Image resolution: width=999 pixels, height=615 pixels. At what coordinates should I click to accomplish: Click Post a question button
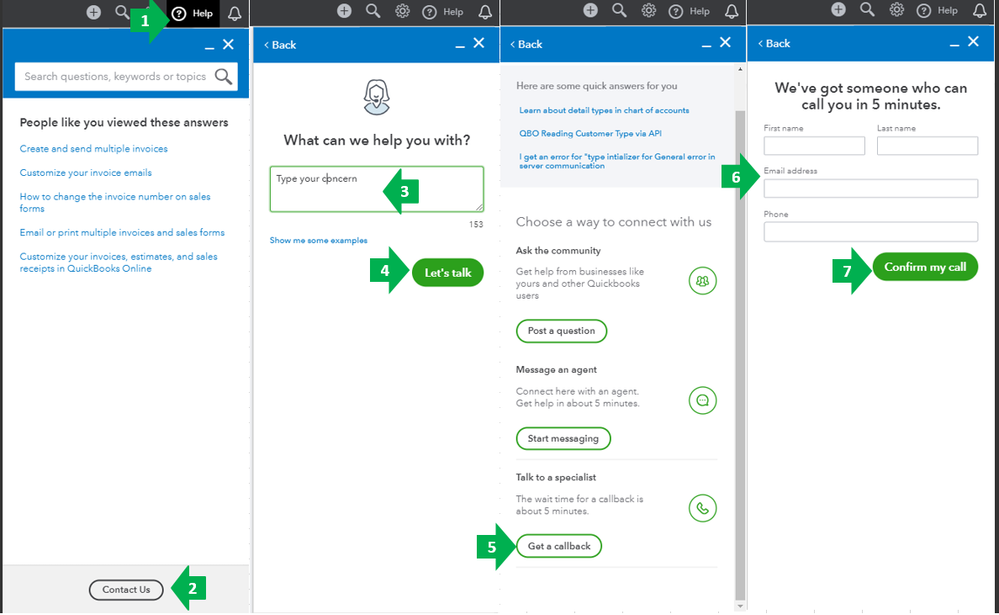pyautogui.click(x=561, y=331)
